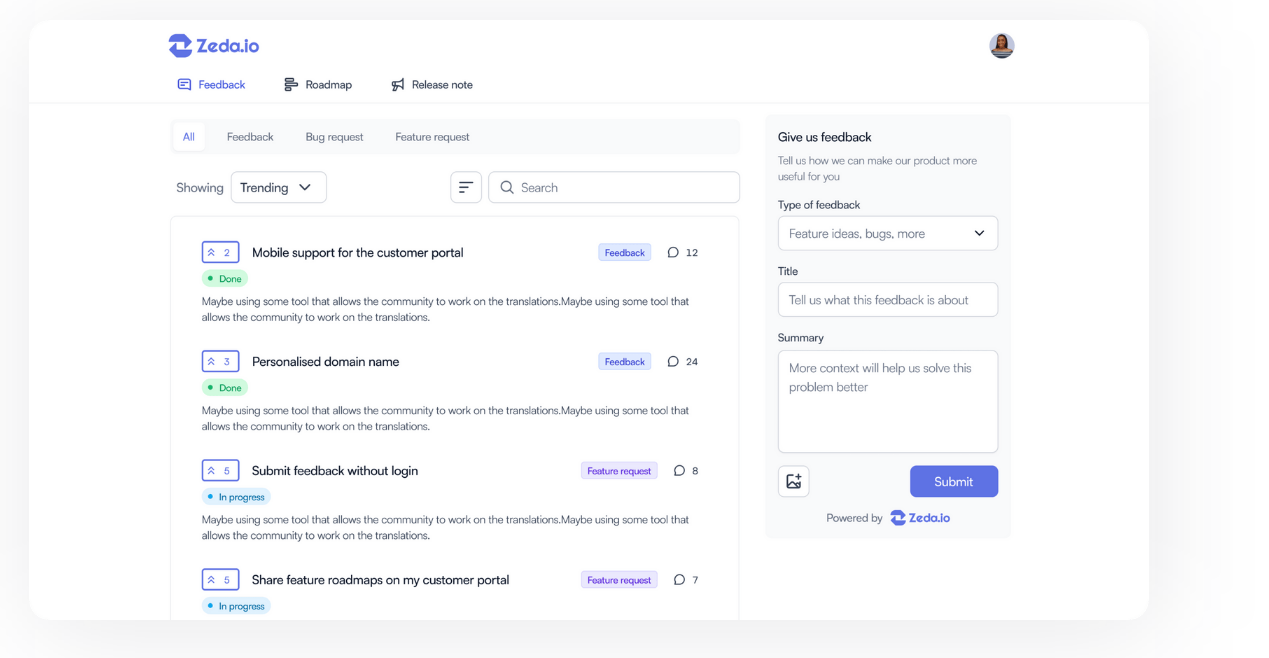The image size is (1269, 658).
Task: Click the Release note megaphone icon
Action: (397, 84)
